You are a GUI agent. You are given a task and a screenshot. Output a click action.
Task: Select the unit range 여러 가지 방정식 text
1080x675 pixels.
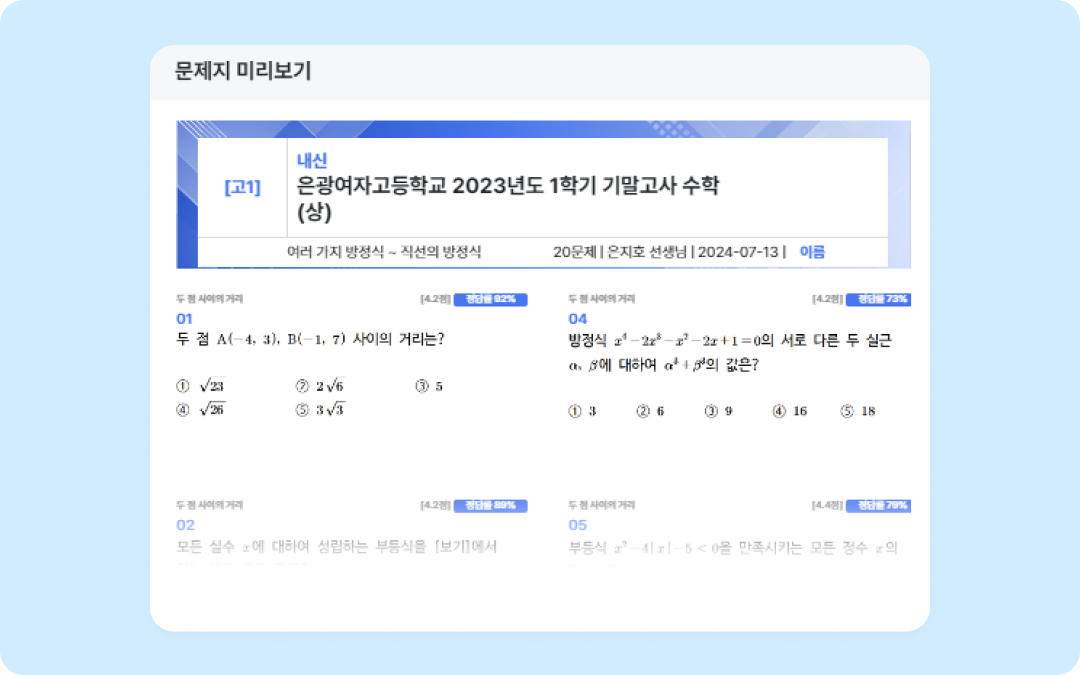click(x=383, y=252)
